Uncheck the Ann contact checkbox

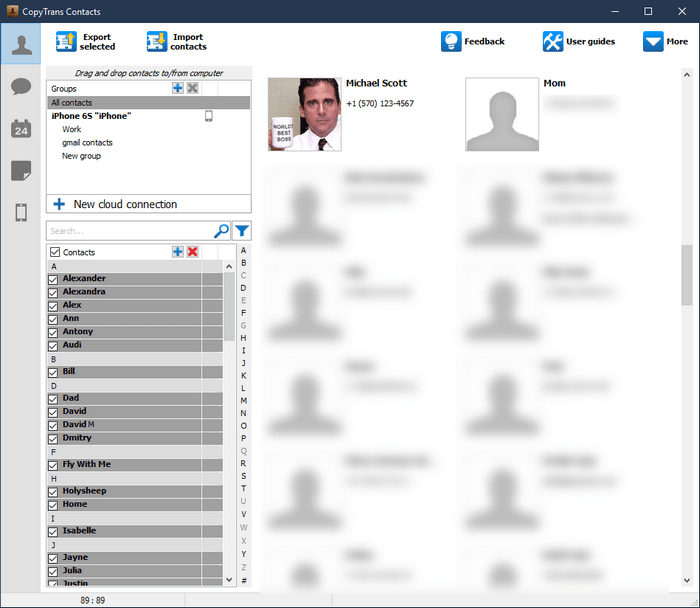coord(53,320)
